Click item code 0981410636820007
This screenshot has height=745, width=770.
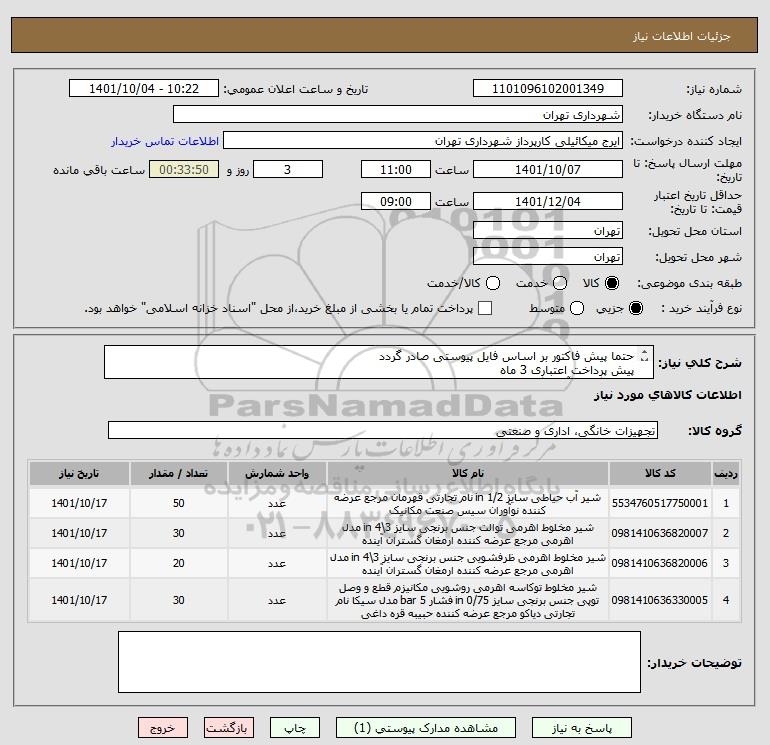tap(660, 533)
